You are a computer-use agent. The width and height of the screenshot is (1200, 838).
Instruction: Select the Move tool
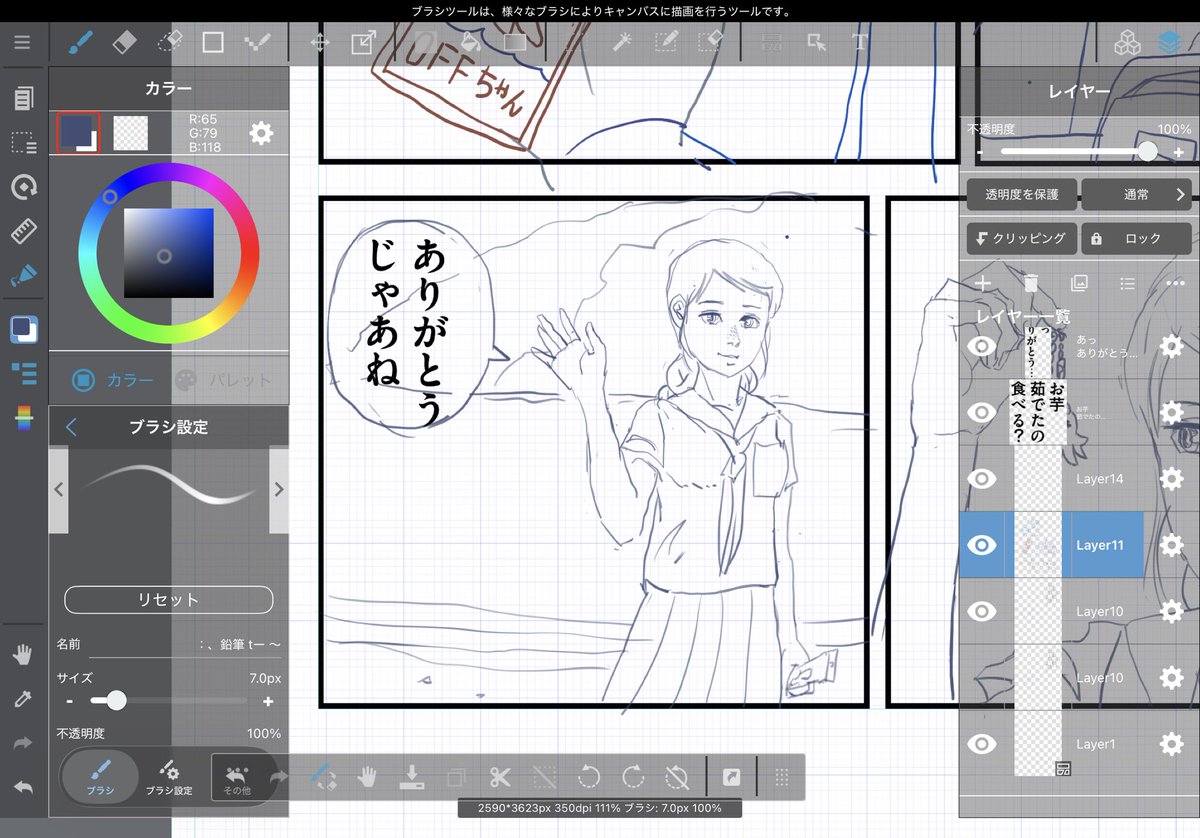point(319,43)
